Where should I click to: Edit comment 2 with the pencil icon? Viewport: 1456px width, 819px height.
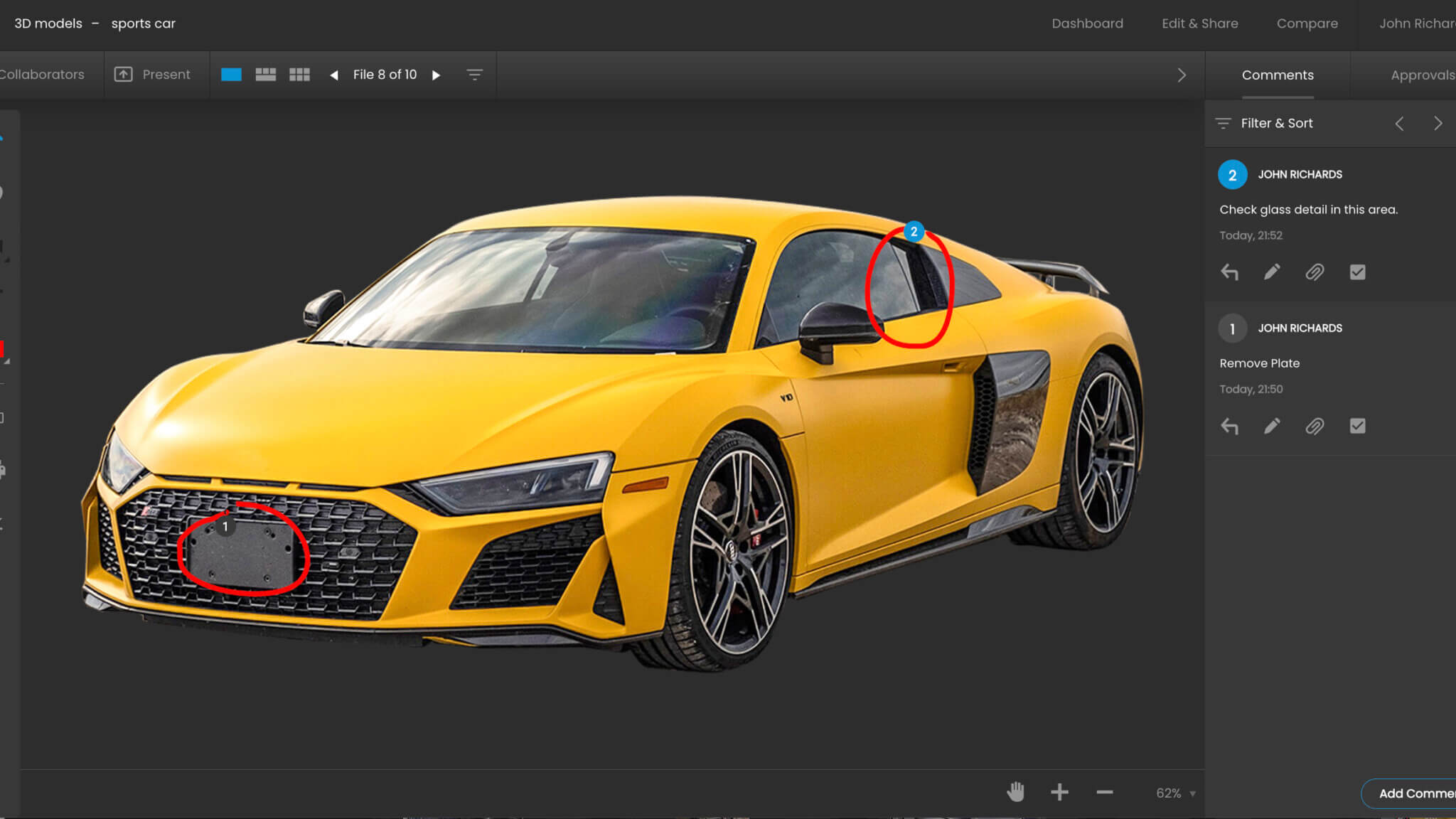click(x=1272, y=272)
